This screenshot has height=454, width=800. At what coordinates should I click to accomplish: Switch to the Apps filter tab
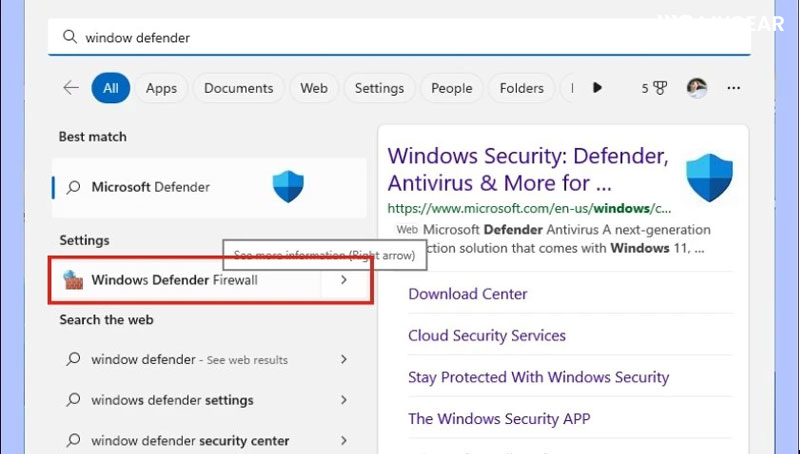click(161, 88)
